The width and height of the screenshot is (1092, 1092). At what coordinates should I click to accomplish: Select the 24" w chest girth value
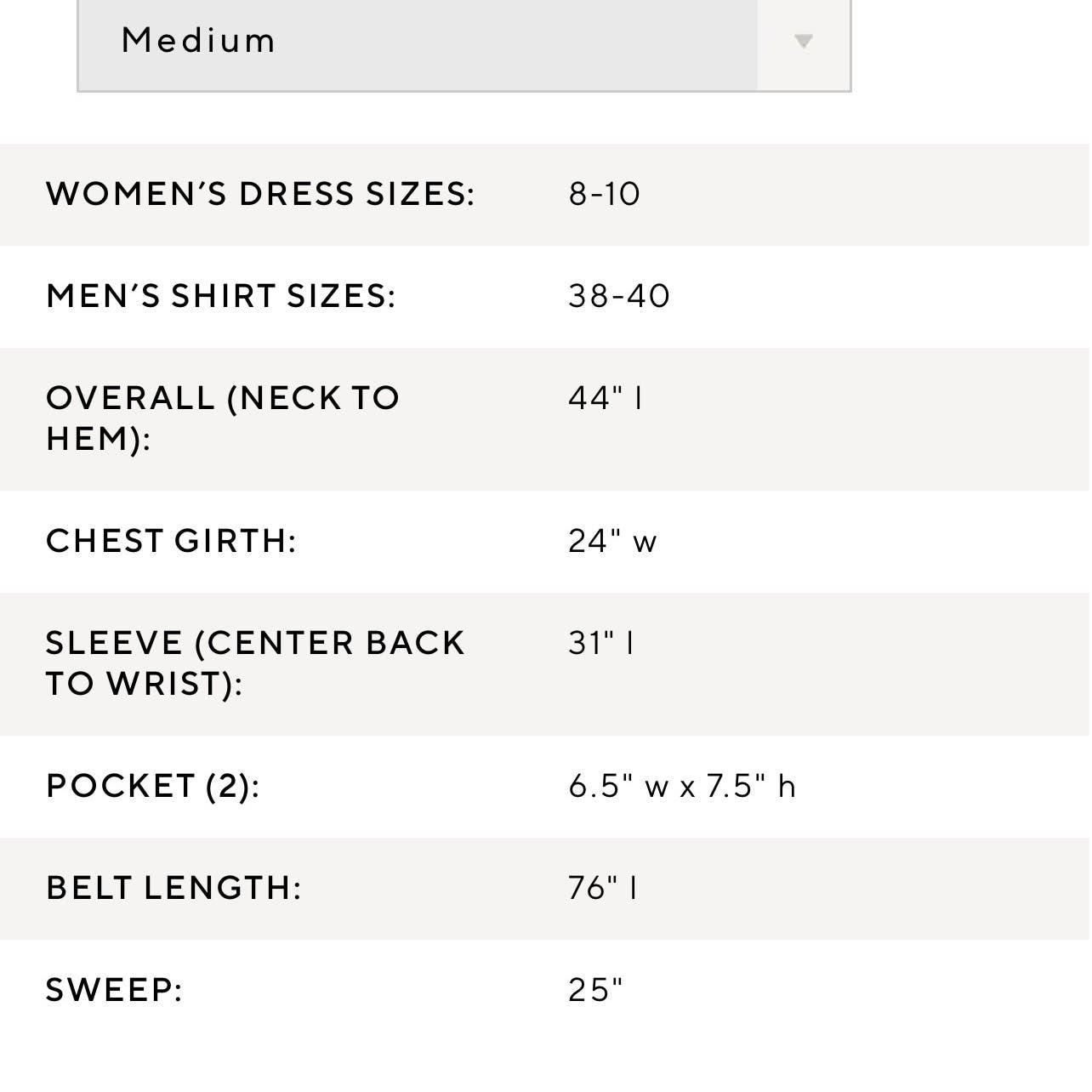click(612, 541)
